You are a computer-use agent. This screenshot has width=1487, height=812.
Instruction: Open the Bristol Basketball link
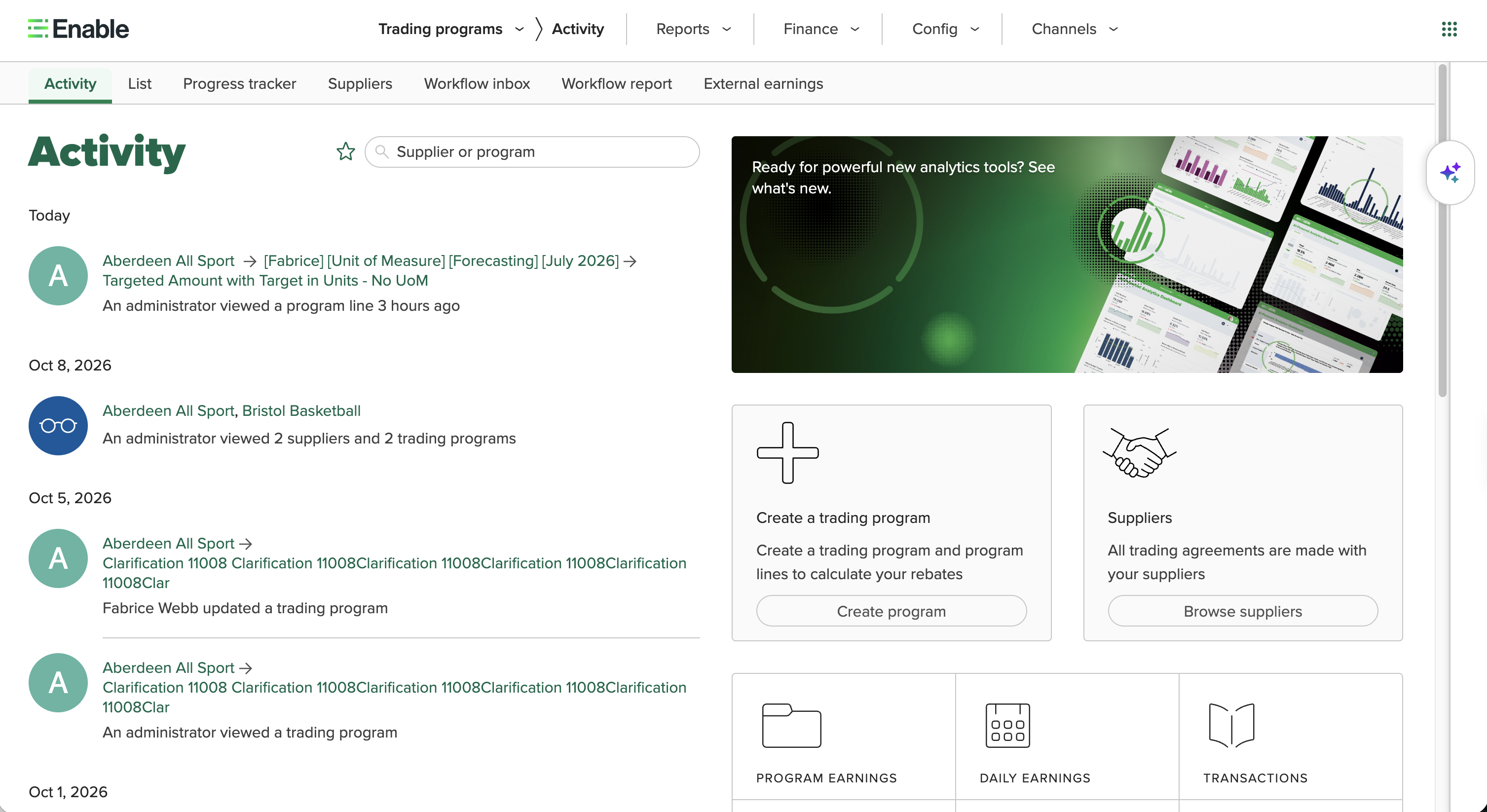click(x=301, y=410)
